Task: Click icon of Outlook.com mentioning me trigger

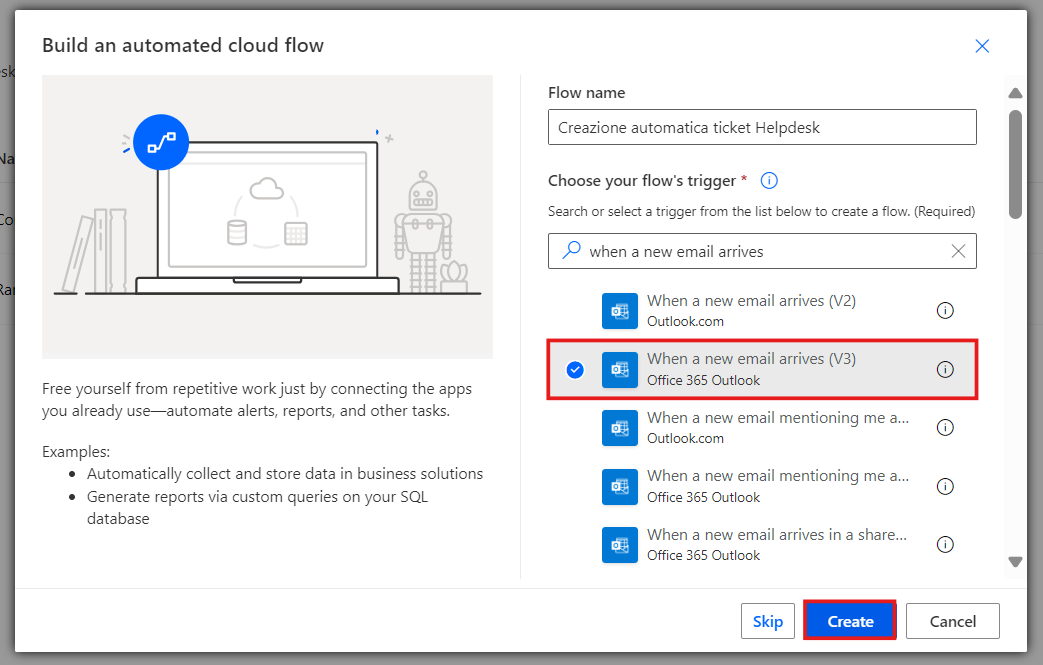Action: [619, 428]
